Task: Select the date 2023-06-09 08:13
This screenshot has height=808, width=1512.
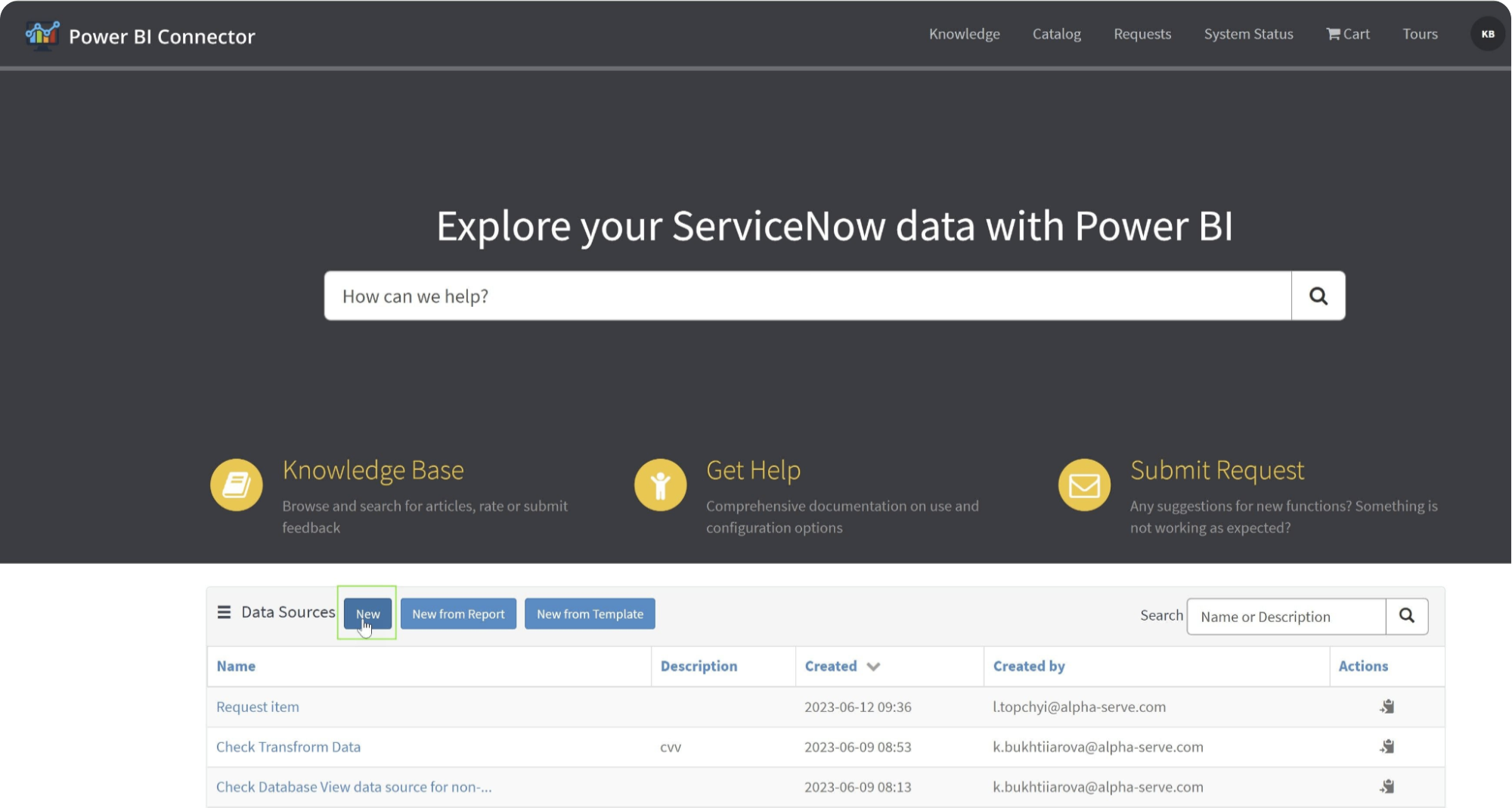Action: pos(857,787)
